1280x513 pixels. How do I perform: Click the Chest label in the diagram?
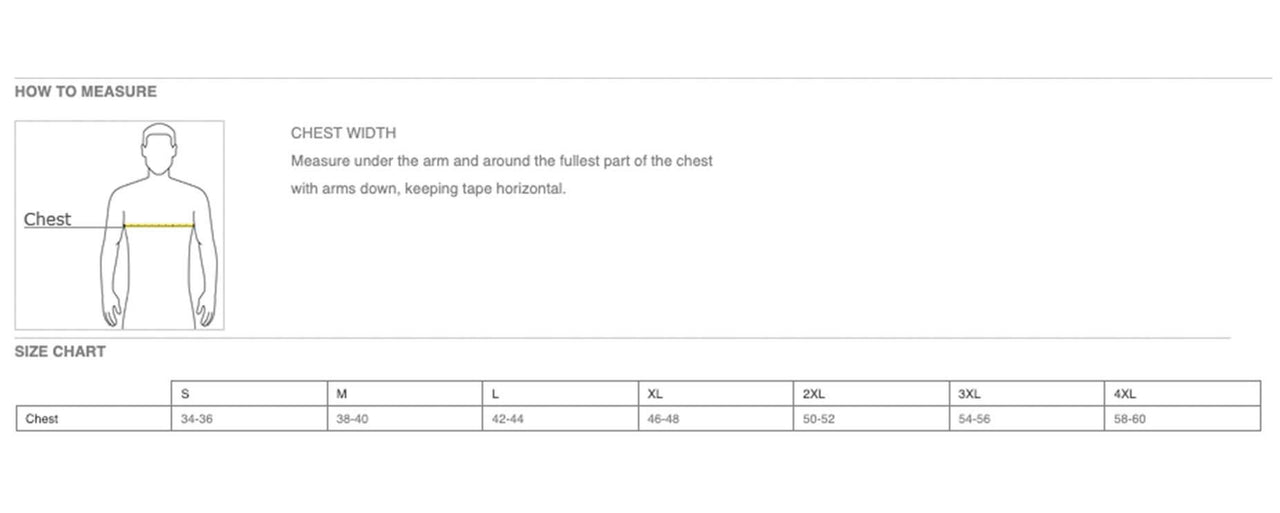coord(47,219)
